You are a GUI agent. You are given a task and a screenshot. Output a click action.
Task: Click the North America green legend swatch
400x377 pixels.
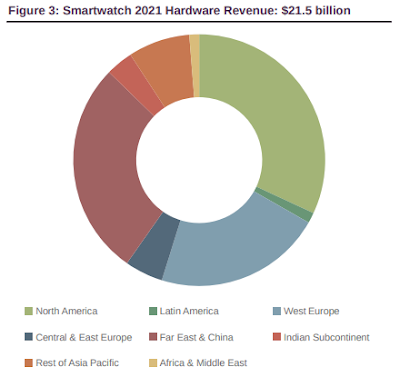click(x=29, y=311)
